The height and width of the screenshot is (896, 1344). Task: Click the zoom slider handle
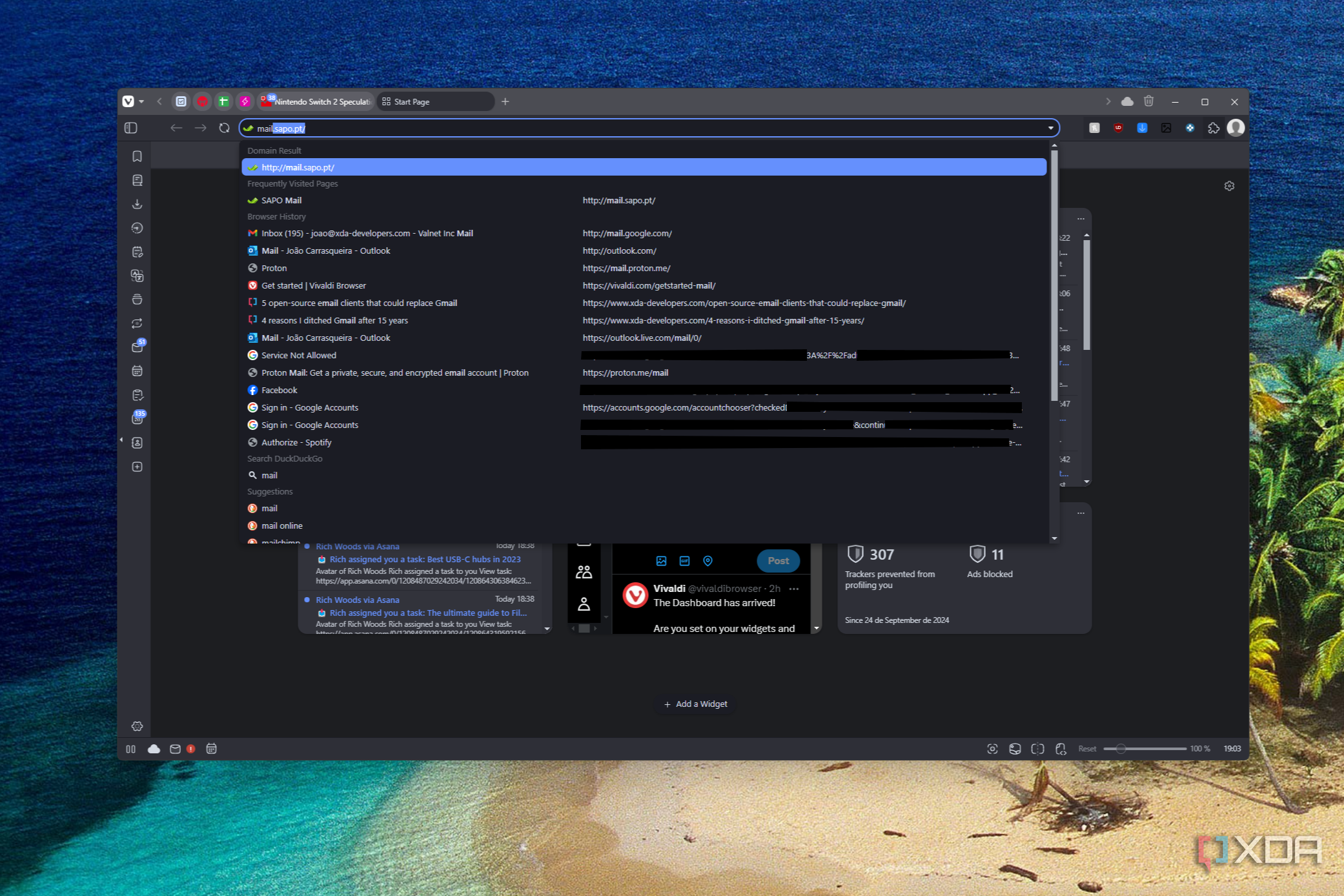pos(1121,749)
